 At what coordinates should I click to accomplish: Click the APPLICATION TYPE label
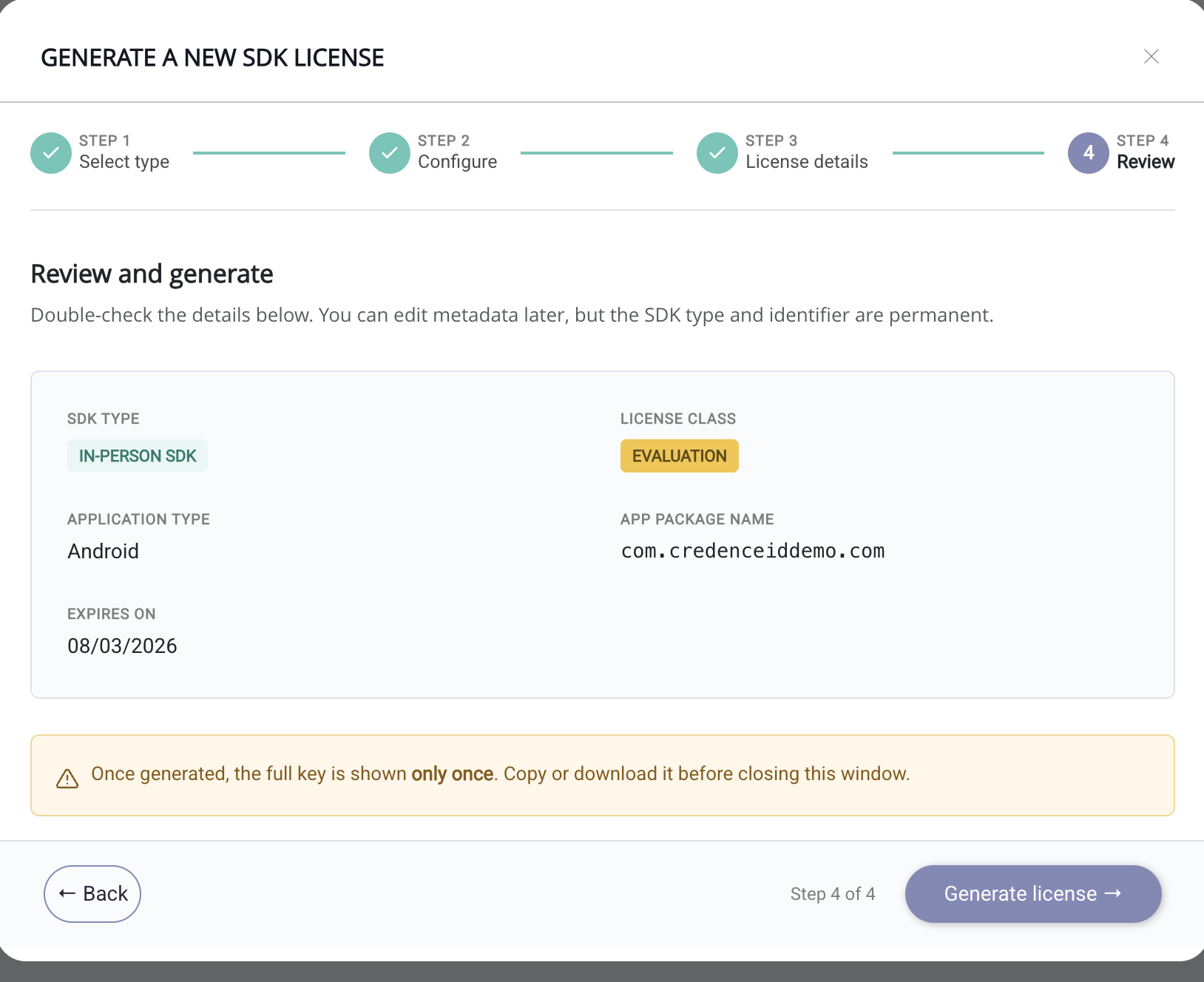(x=138, y=519)
